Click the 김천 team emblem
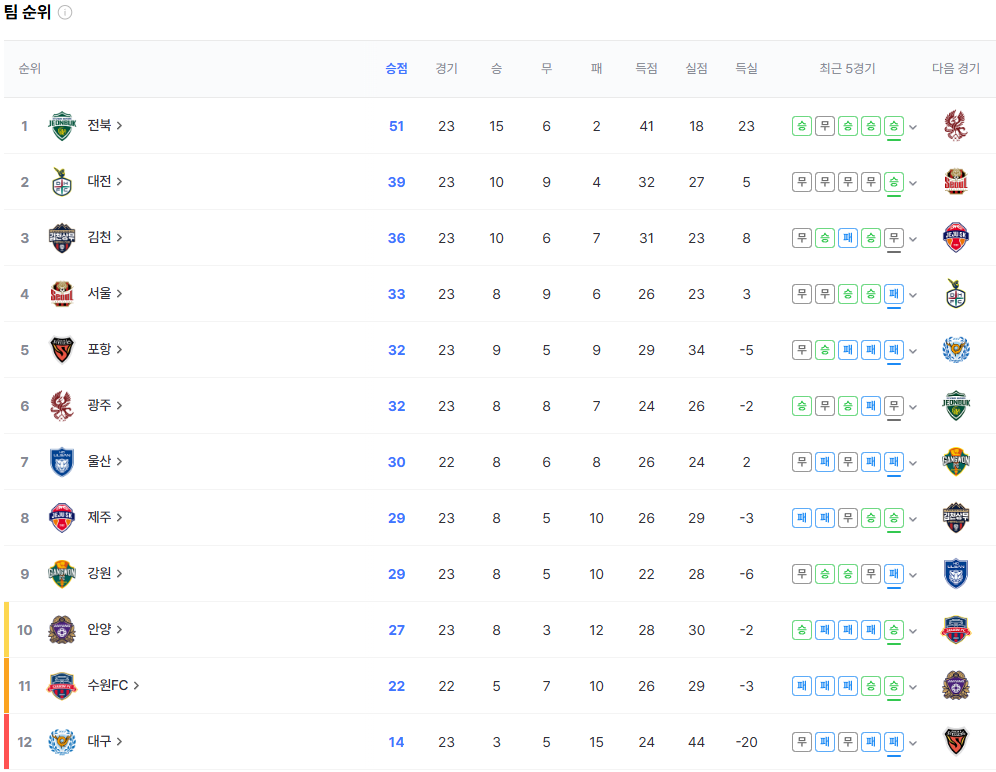 tap(62, 238)
